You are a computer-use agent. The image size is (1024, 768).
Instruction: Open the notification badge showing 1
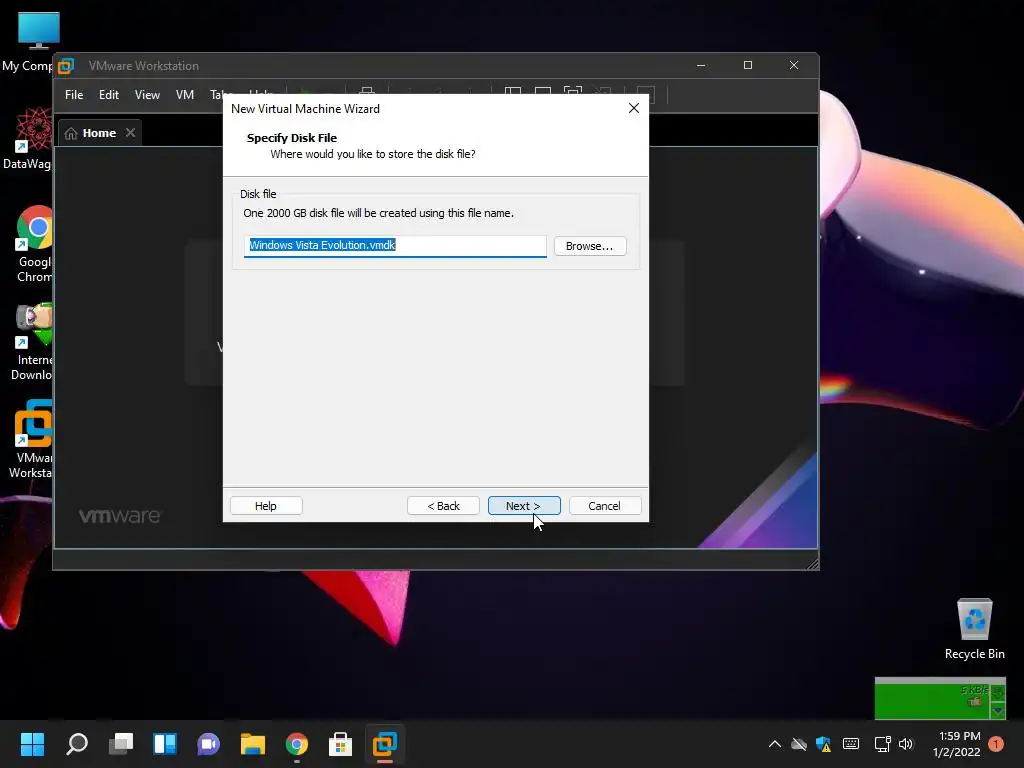(x=996, y=744)
